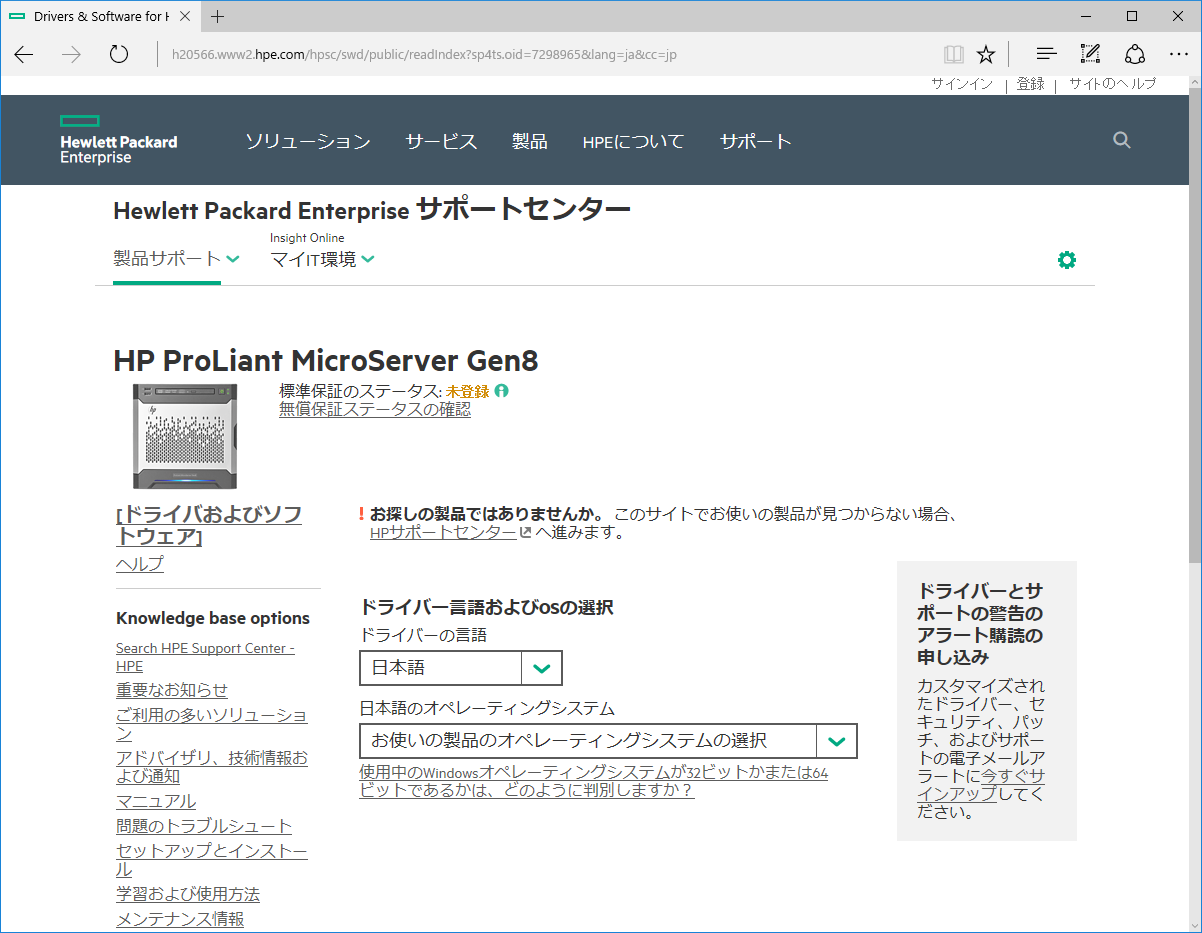The image size is (1202, 933).
Task: Close the Edge browser window
Action: point(1178,16)
